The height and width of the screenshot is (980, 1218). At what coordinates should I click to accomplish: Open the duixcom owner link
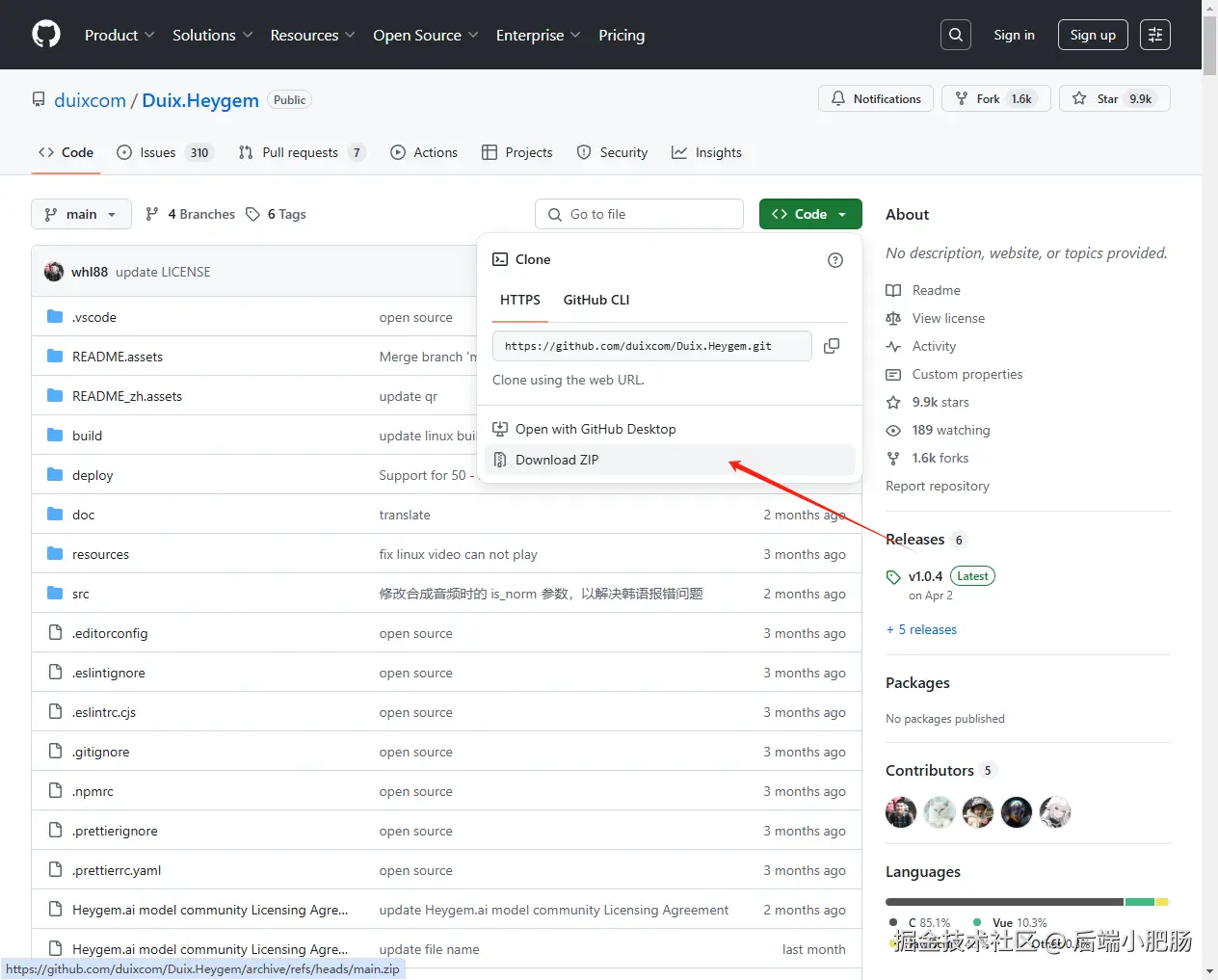tap(90, 100)
